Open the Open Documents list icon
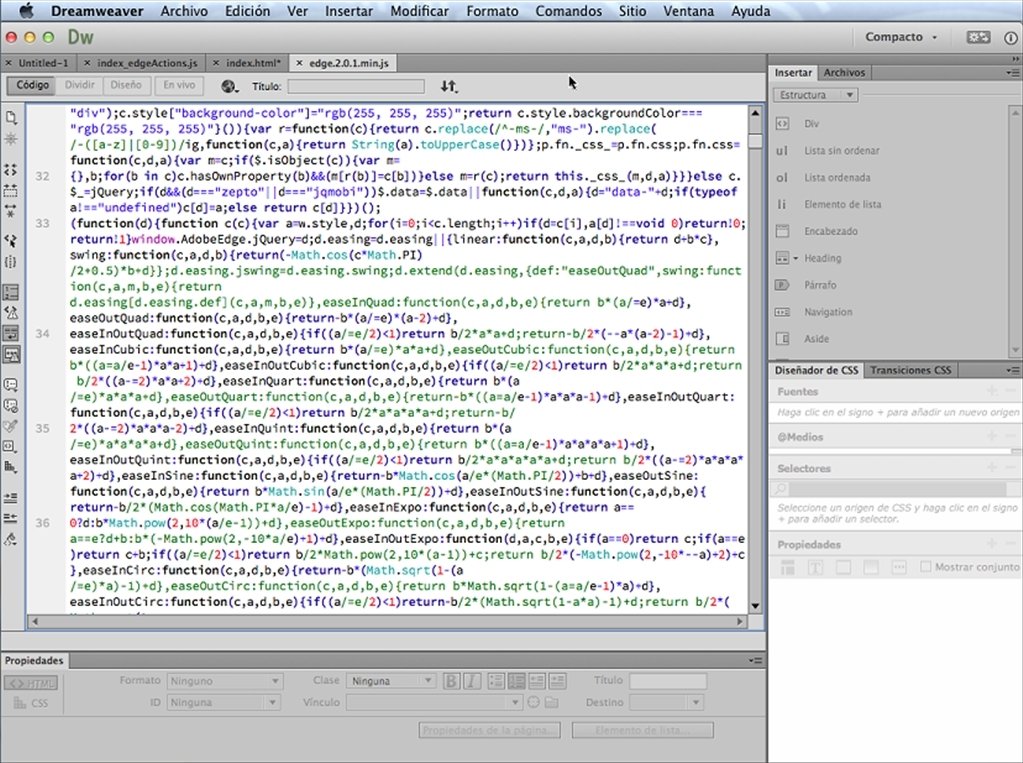Viewport: 1023px width, 763px height. [x=11, y=117]
